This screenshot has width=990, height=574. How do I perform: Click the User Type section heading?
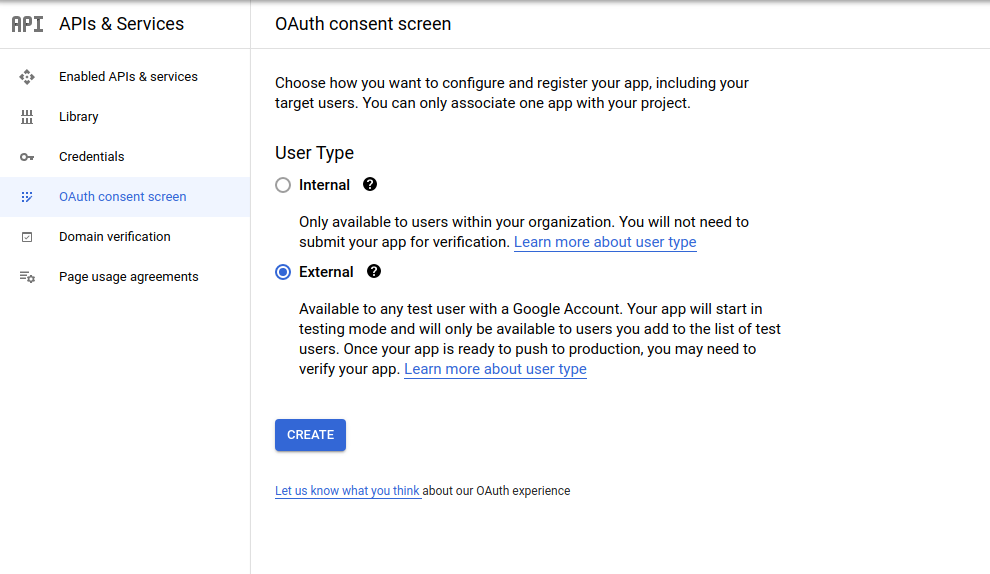tap(314, 153)
